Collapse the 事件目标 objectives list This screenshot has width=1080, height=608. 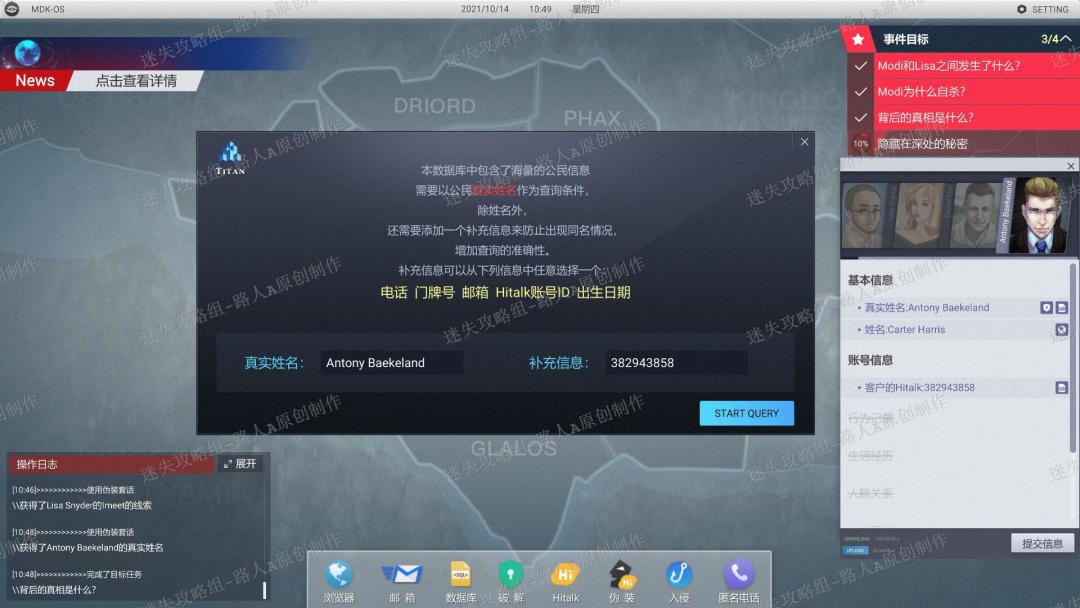[1066, 39]
